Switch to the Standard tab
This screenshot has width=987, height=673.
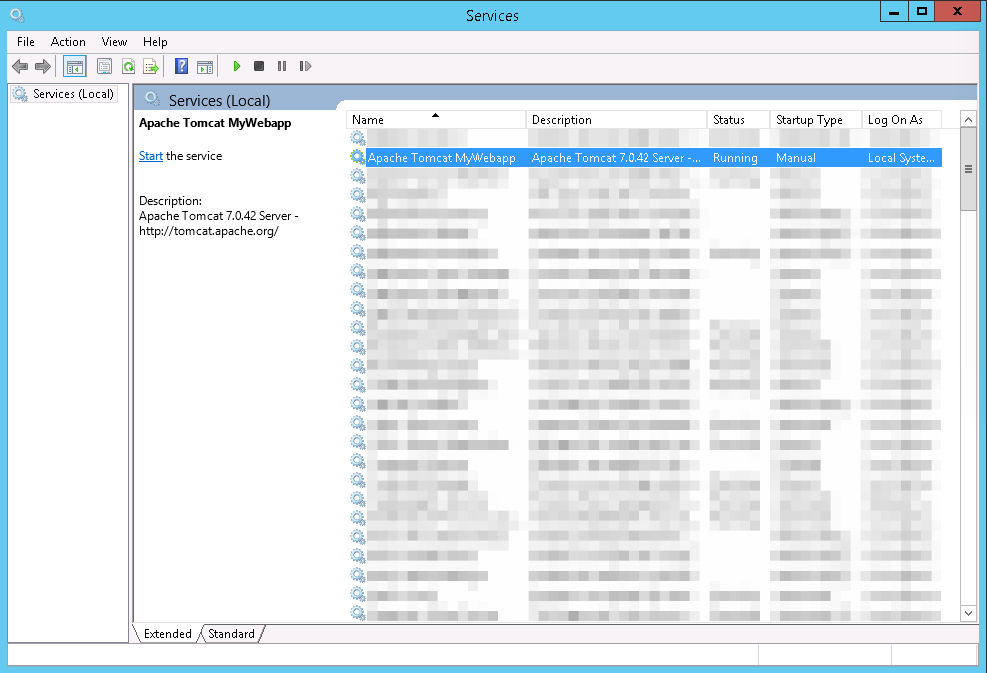(x=231, y=634)
